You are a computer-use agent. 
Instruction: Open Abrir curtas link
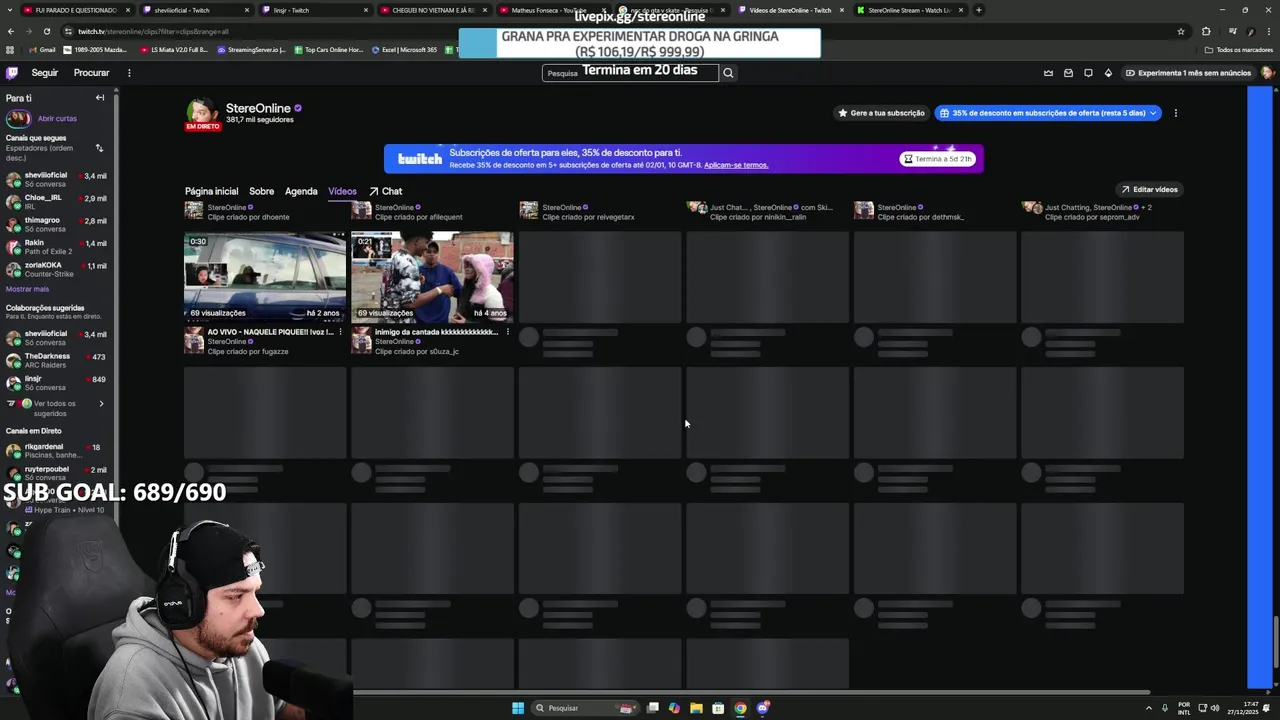point(57,118)
